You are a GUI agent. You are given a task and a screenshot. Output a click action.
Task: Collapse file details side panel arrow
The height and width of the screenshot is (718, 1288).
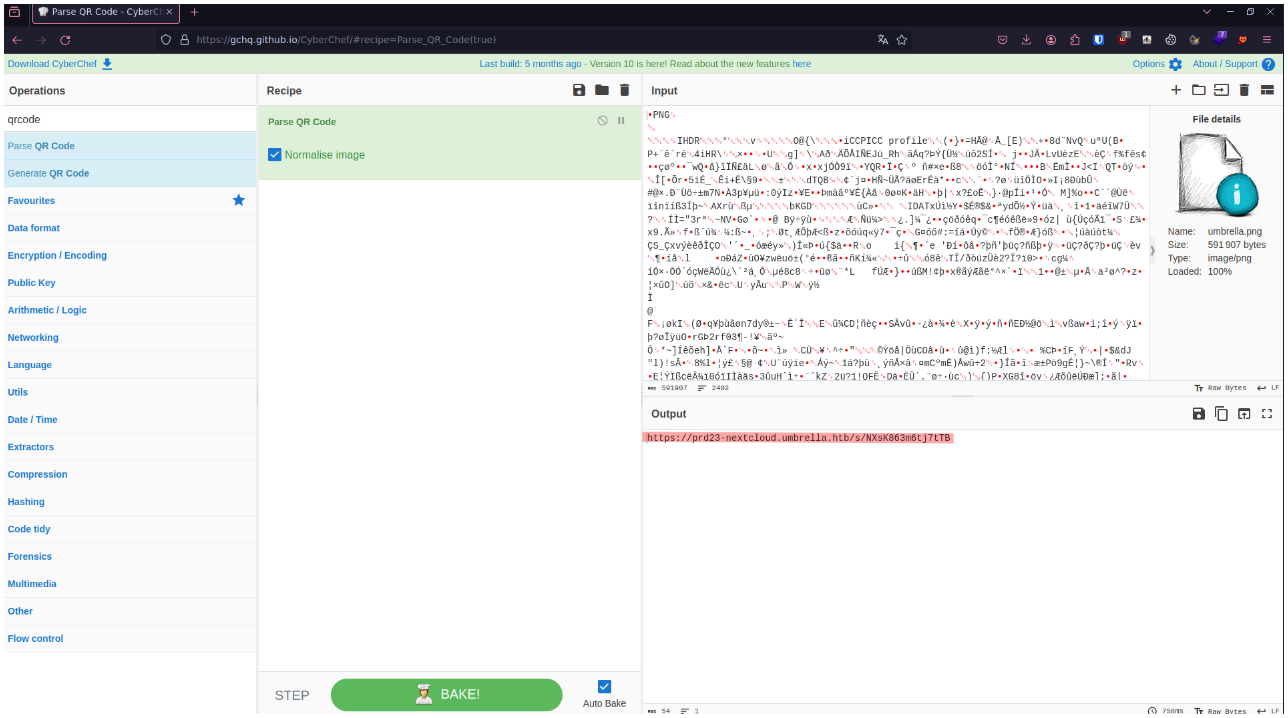(1153, 250)
